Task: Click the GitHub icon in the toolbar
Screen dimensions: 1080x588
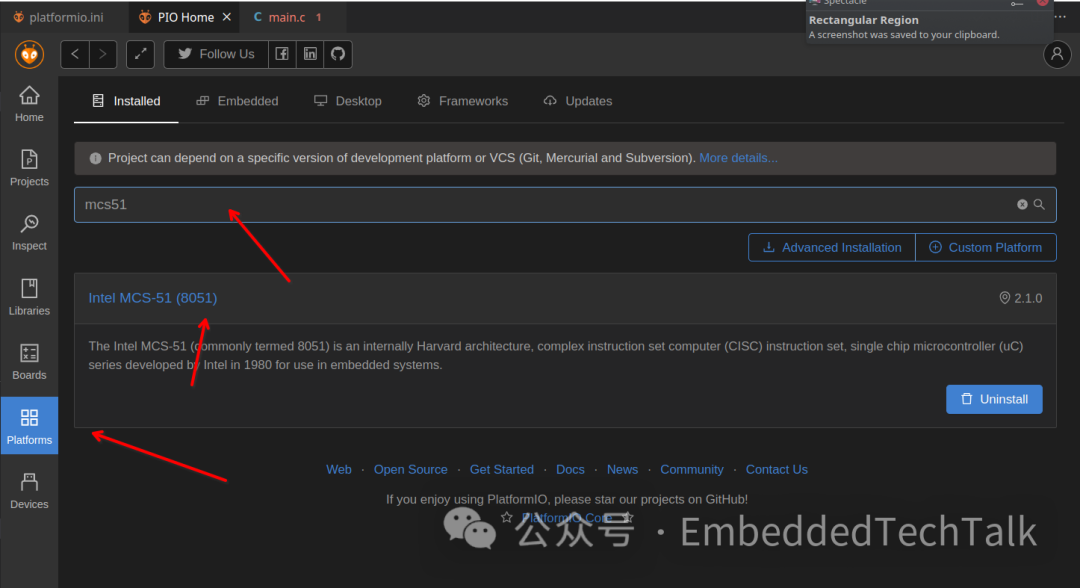Action: pyautogui.click(x=337, y=54)
